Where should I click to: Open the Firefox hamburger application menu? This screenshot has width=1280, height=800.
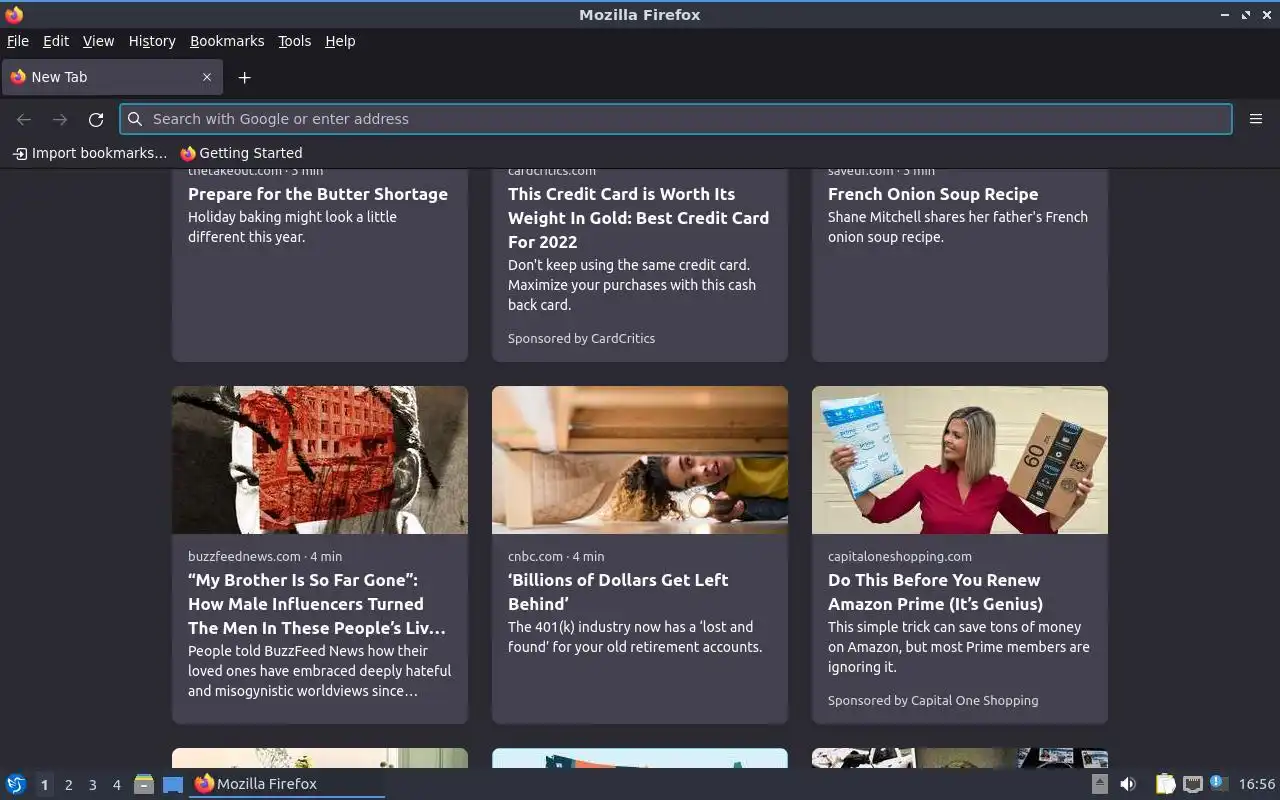(1256, 119)
